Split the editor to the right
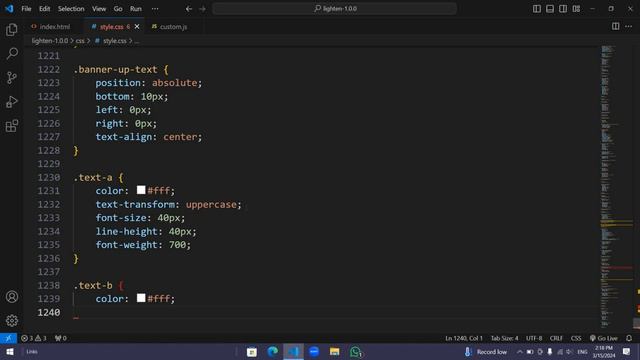Screen dimensions: 640x360 tap(616, 27)
